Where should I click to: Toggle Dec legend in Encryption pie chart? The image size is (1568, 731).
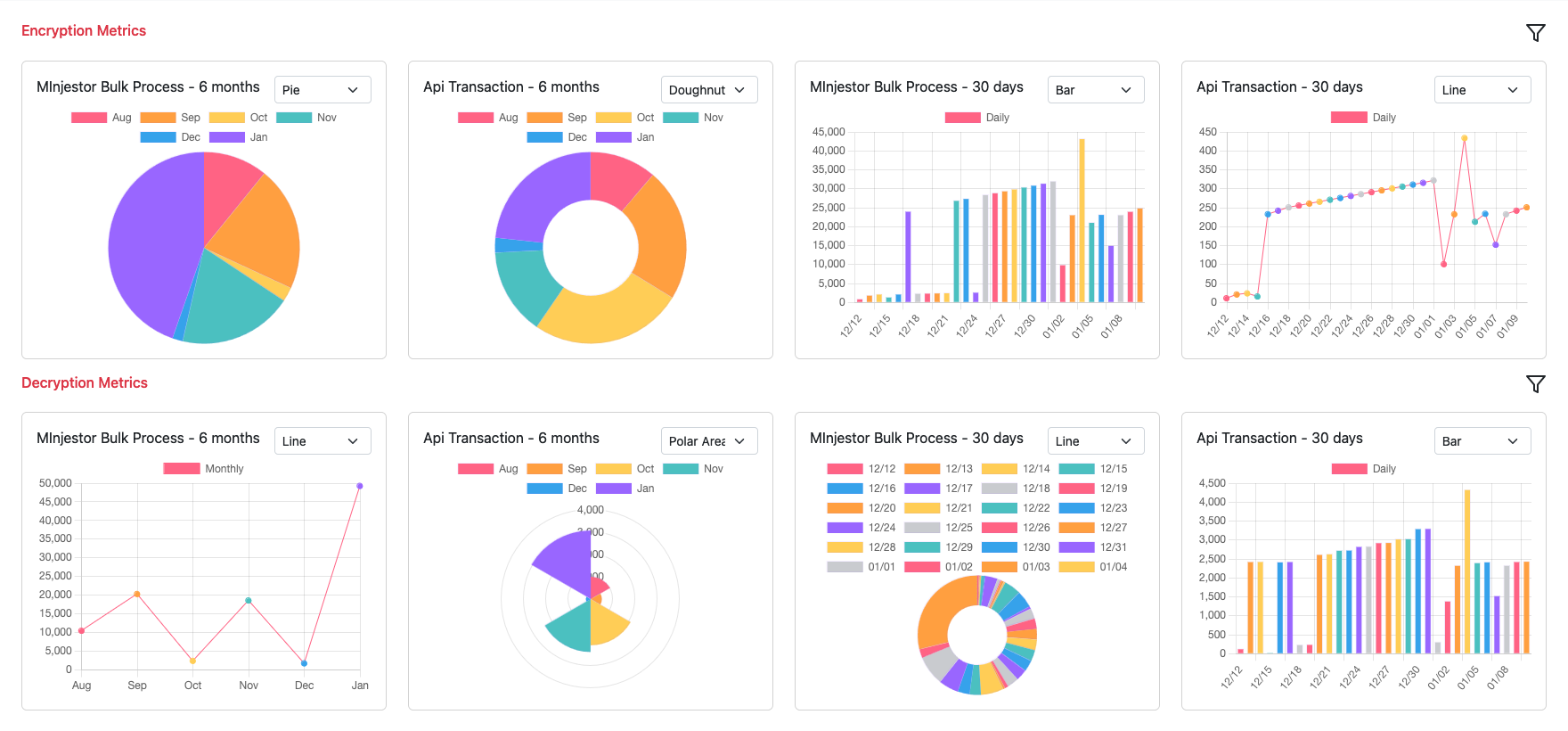click(170, 137)
